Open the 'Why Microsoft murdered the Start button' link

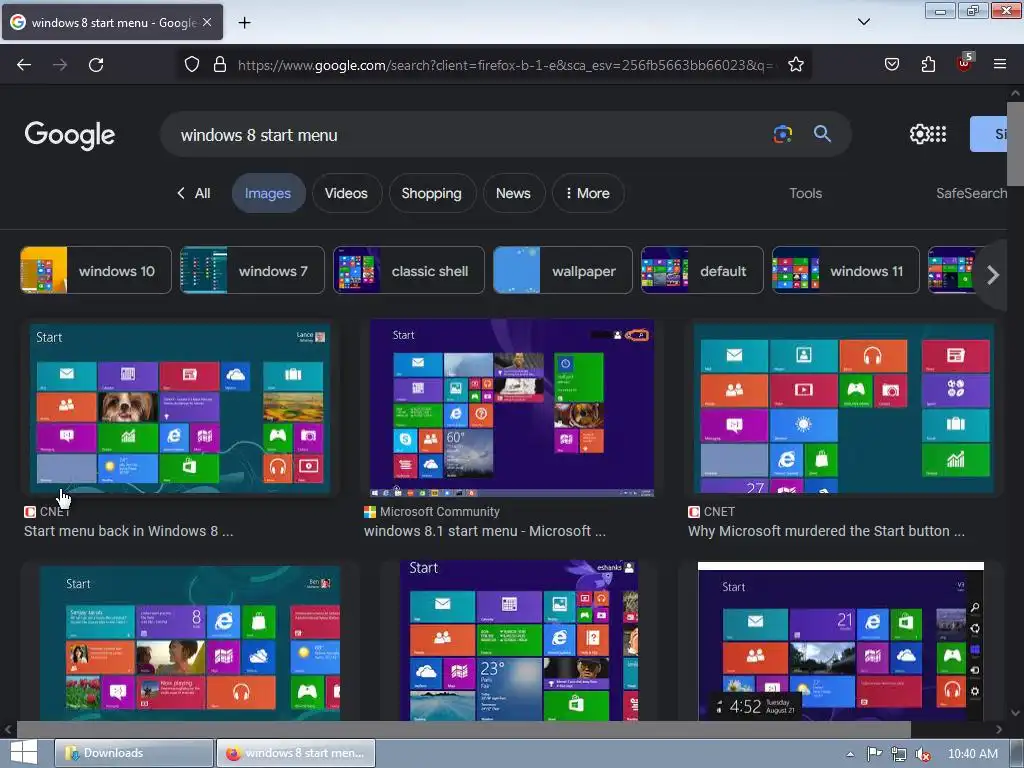826,531
